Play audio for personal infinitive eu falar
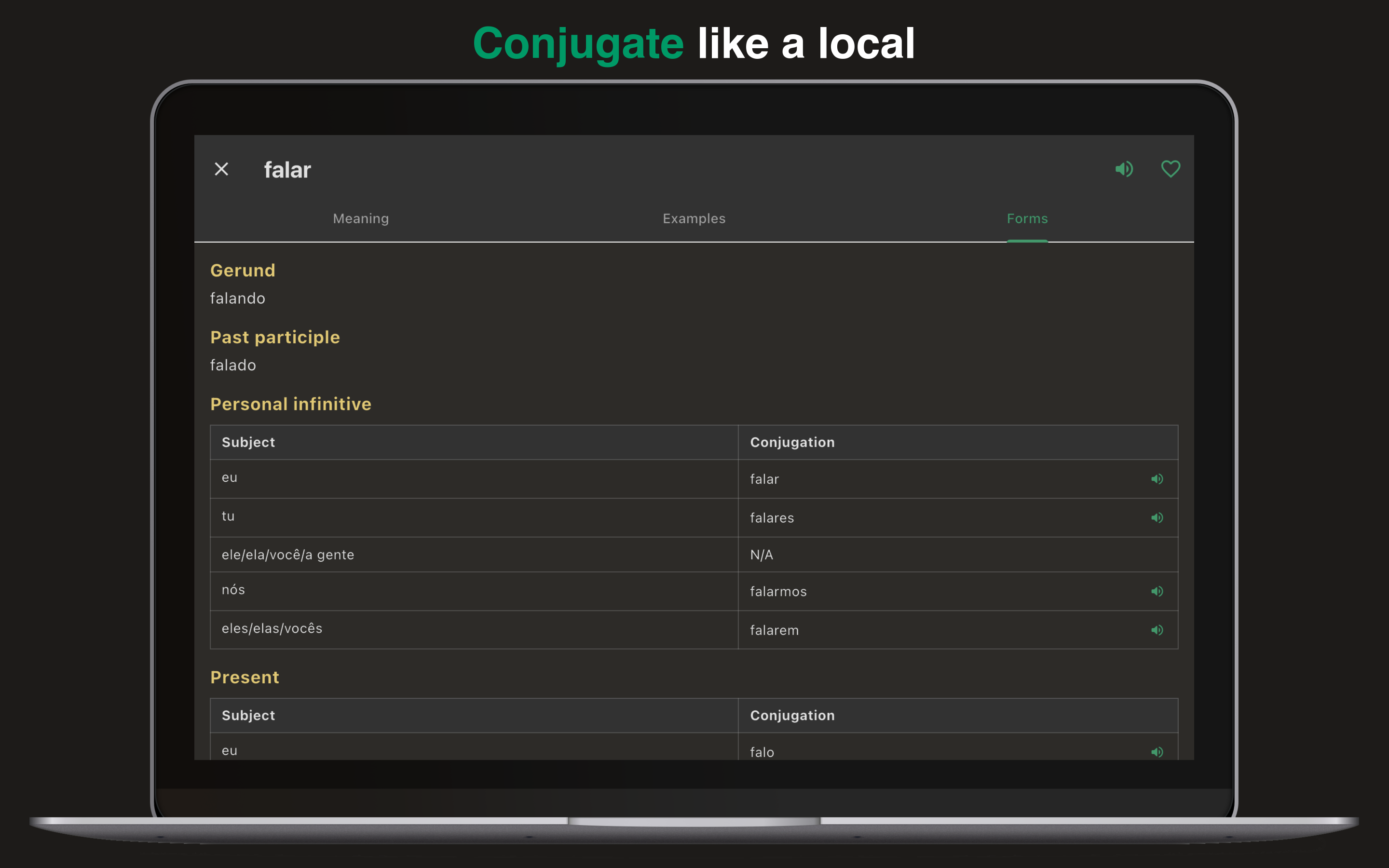The width and height of the screenshot is (1389, 868). pos(1157,479)
